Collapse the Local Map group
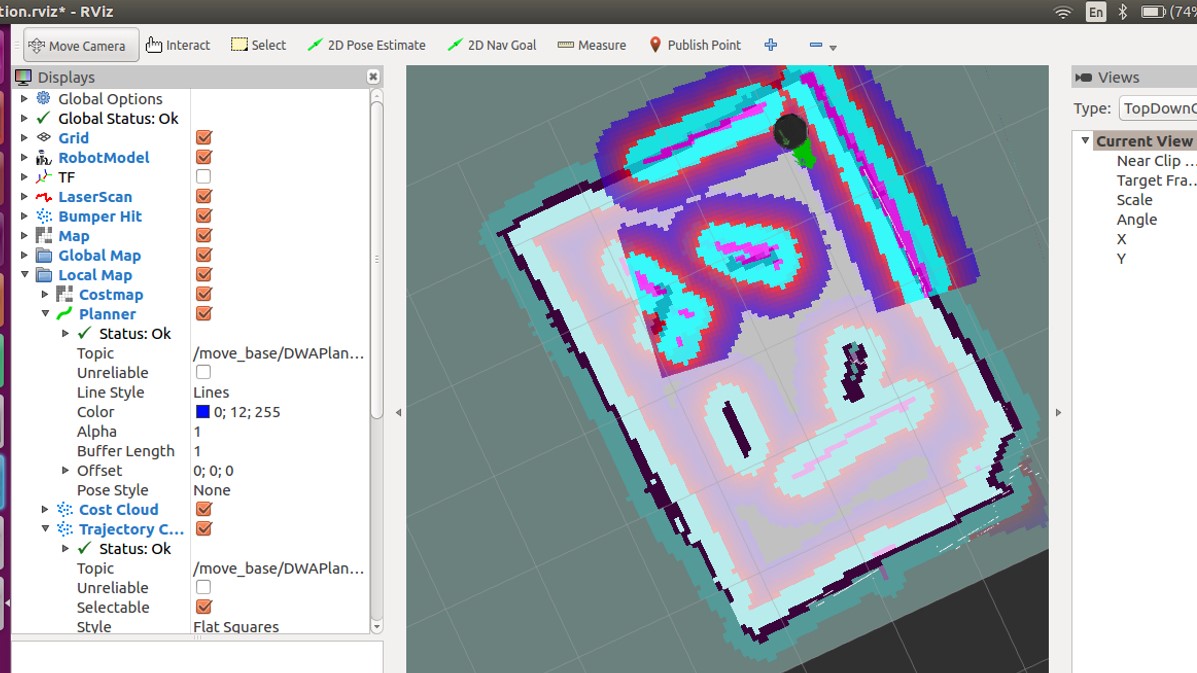 coord(25,275)
